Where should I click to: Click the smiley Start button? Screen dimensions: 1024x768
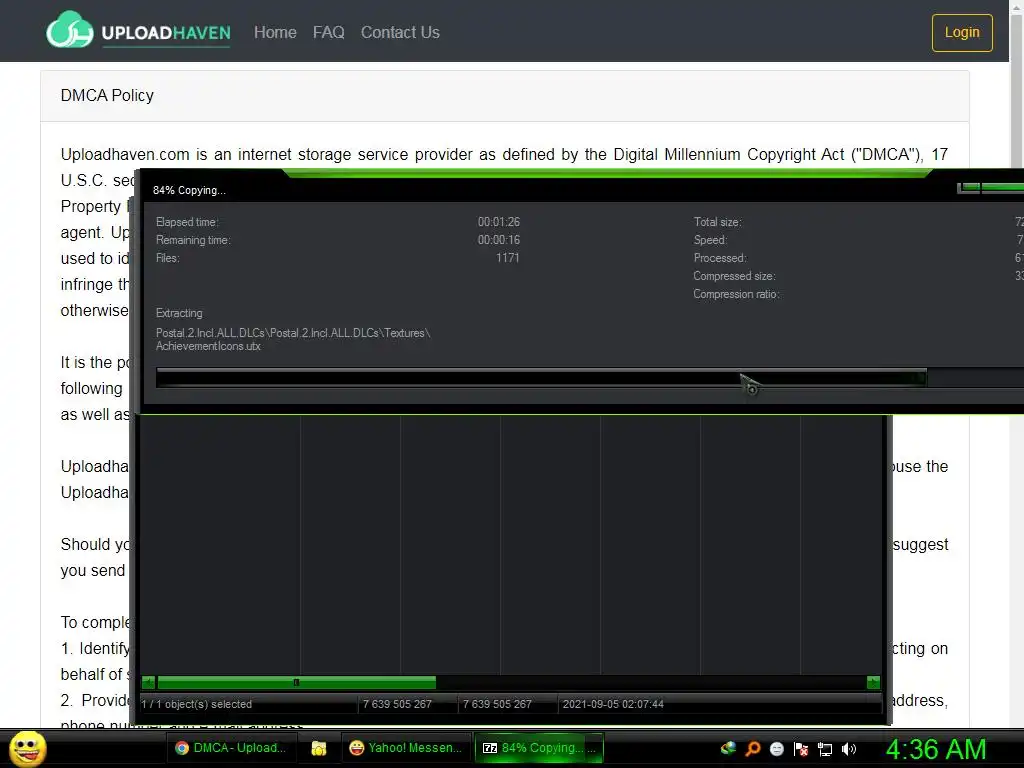(27, 748)
